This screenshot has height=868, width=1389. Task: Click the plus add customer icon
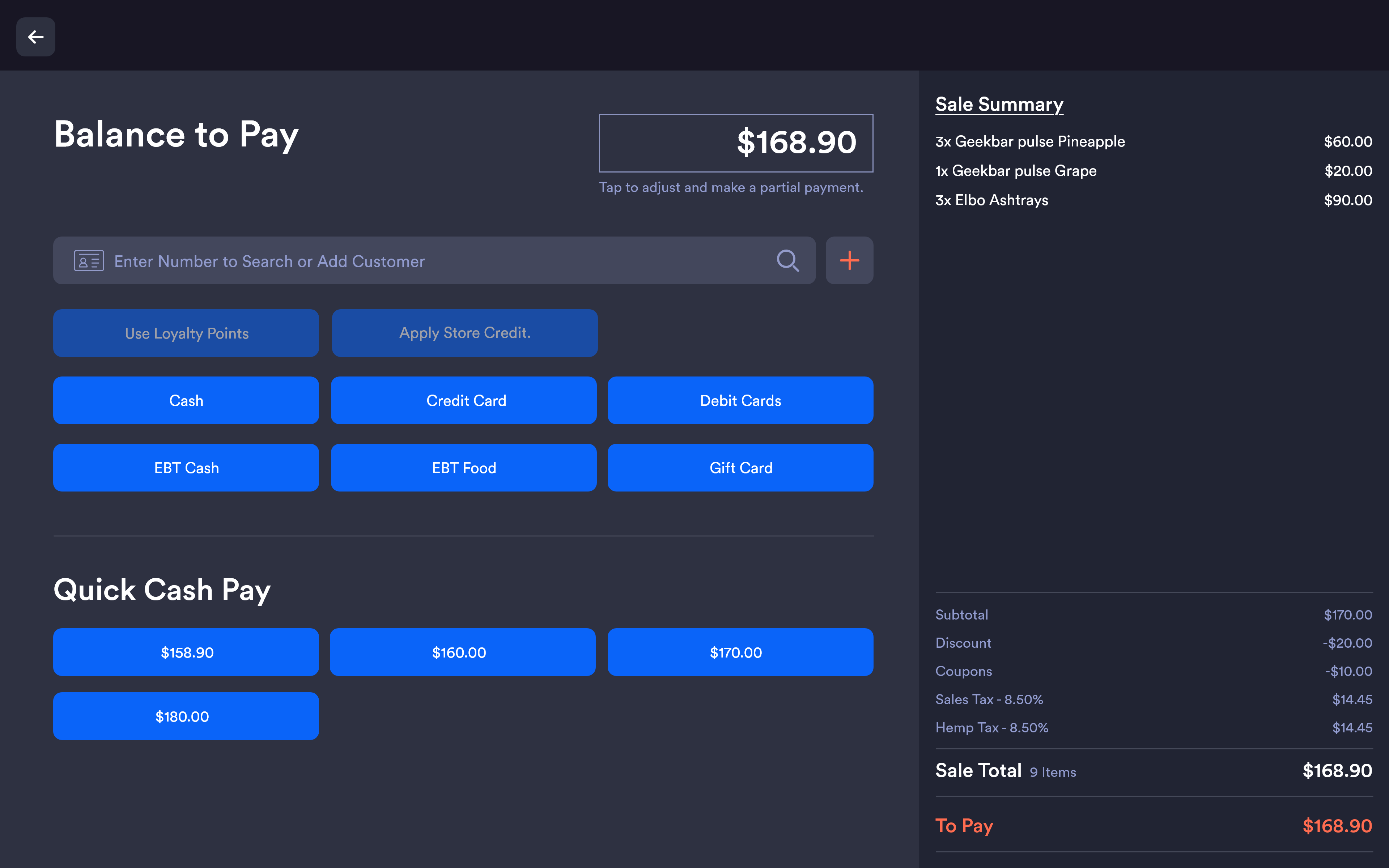[849, 261]
